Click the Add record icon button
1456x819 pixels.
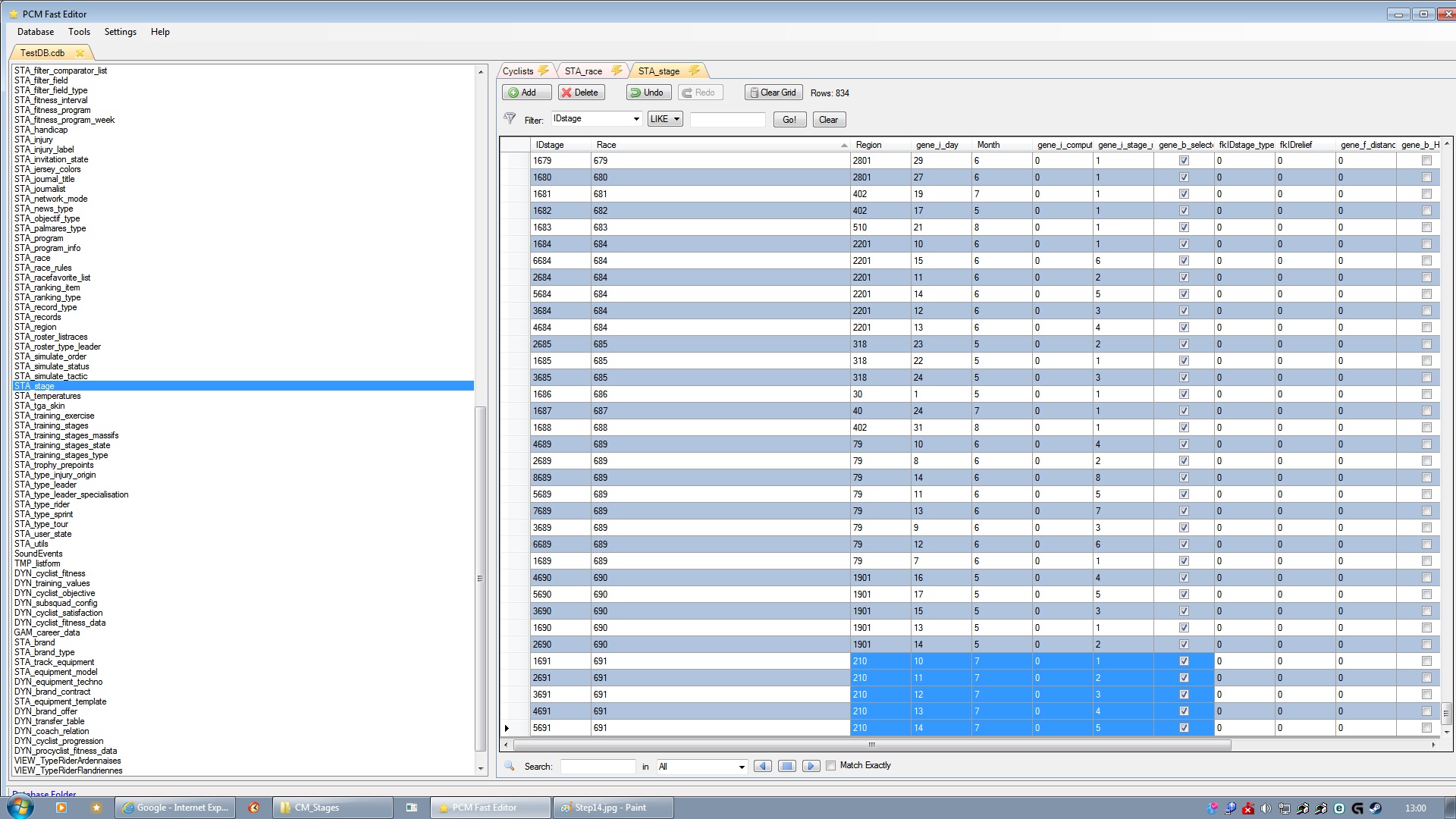point(522,92)
